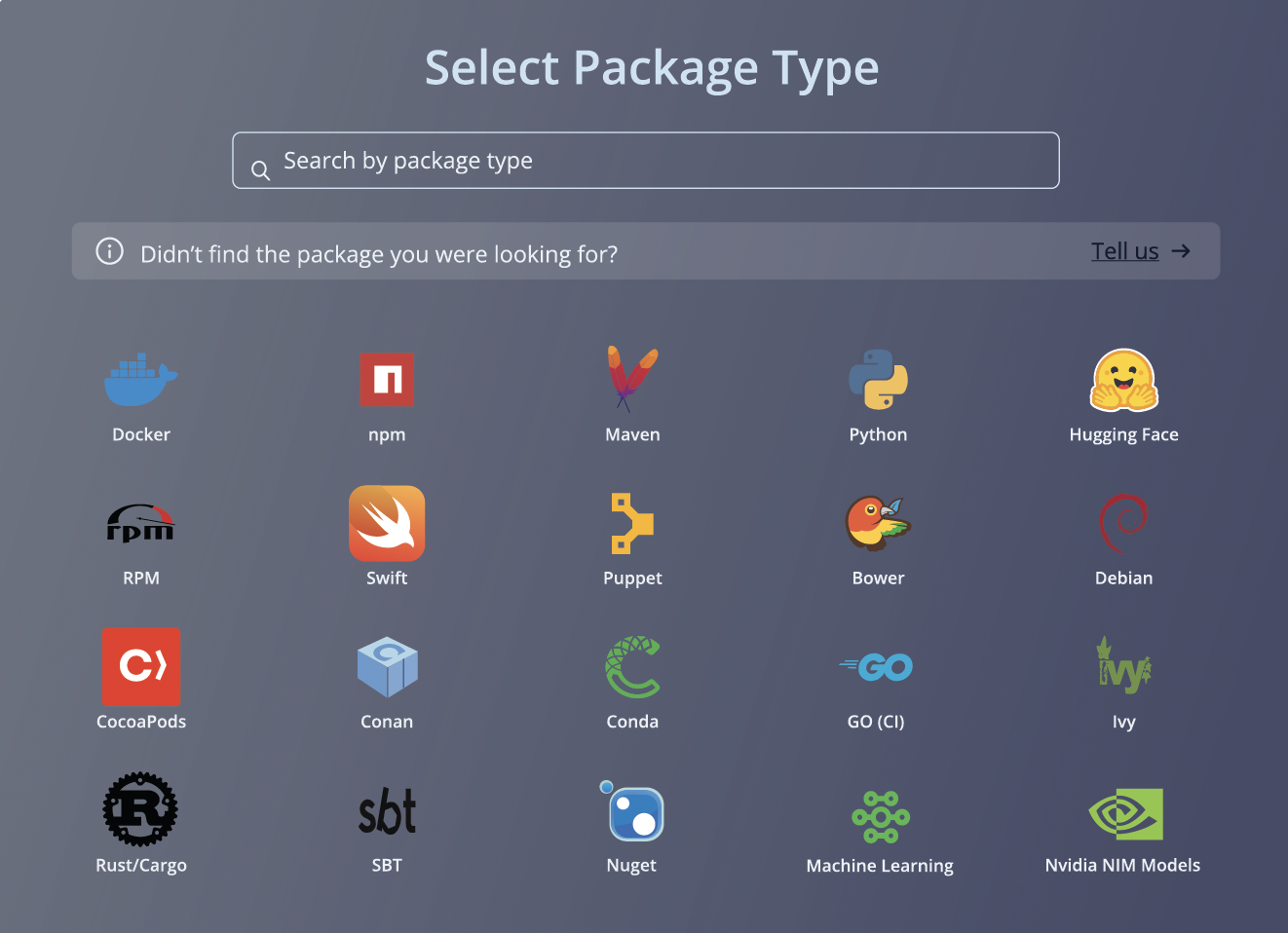The height and width of the screenshot is (933, 1288).
Task: Click the arrow next to Tell us
Action: pyautogui.click(x=1181, y=251)
